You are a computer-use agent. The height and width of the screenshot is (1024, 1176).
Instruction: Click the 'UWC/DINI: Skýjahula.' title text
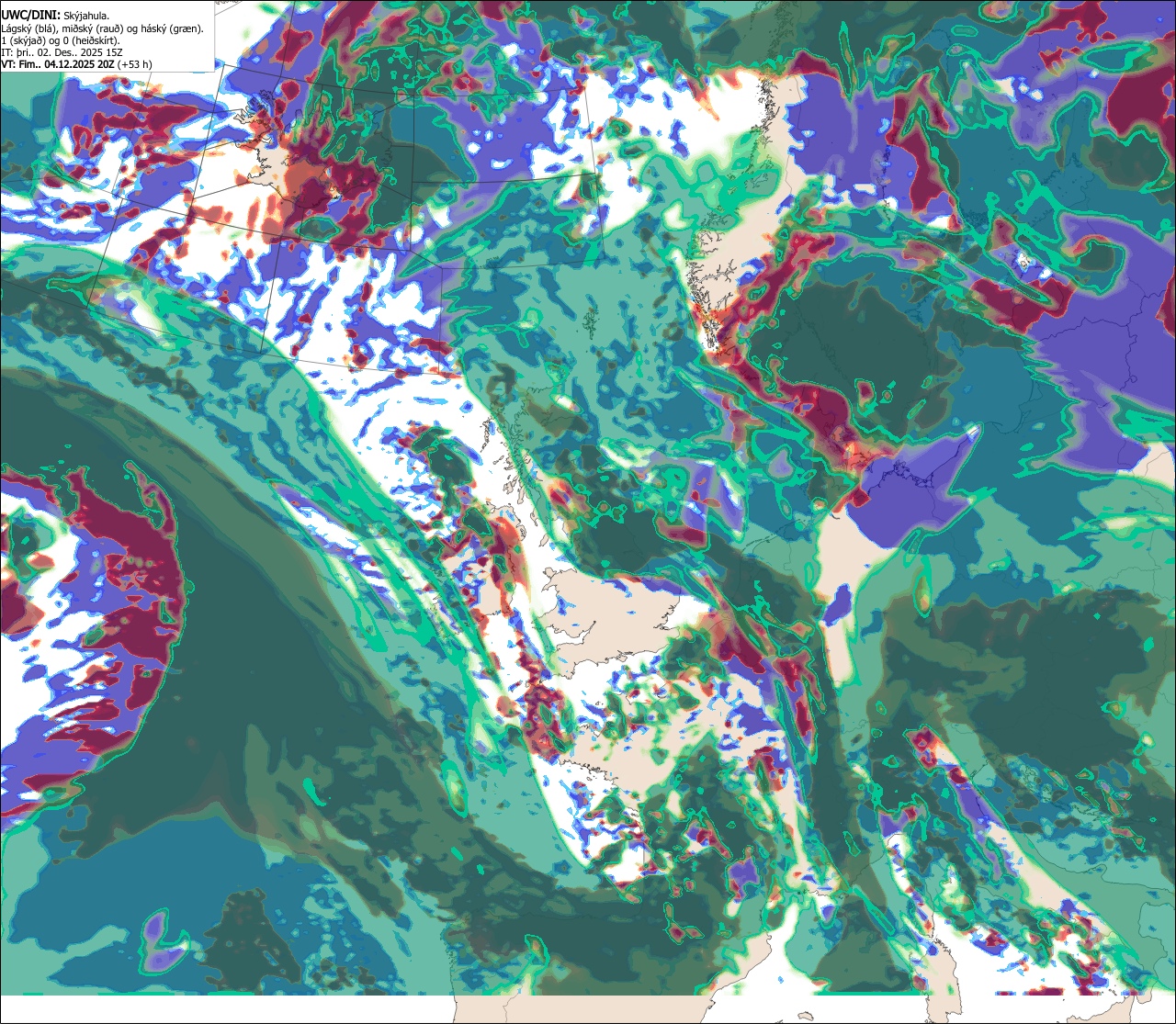[55, 15]
